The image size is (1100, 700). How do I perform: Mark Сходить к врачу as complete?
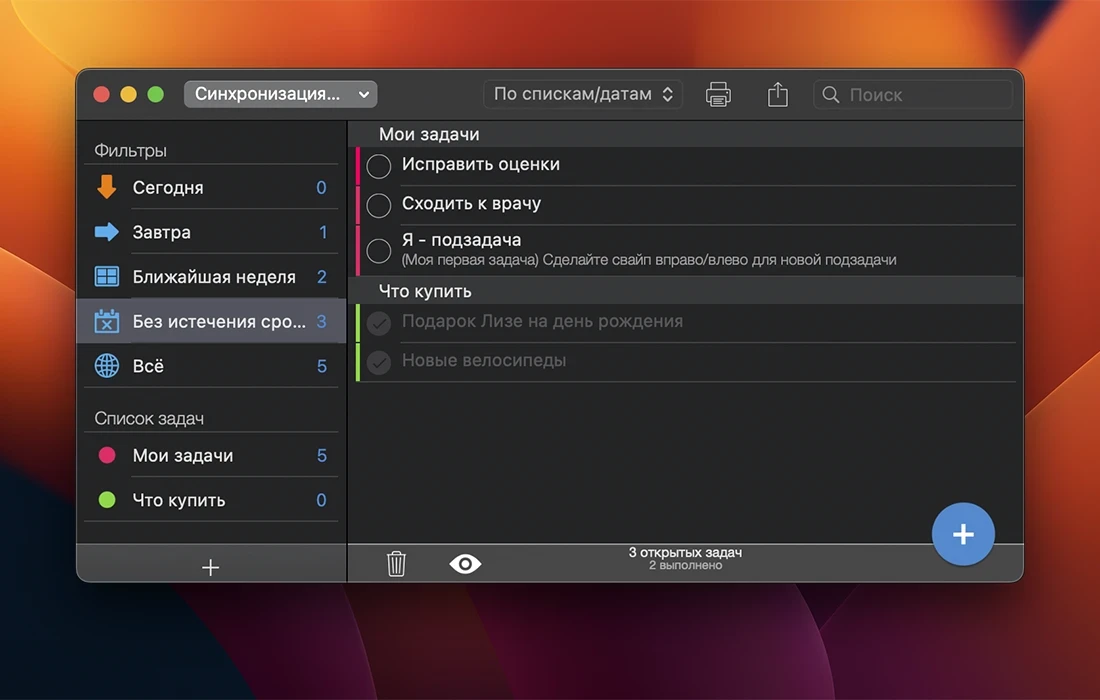click(x=379, y=205)
